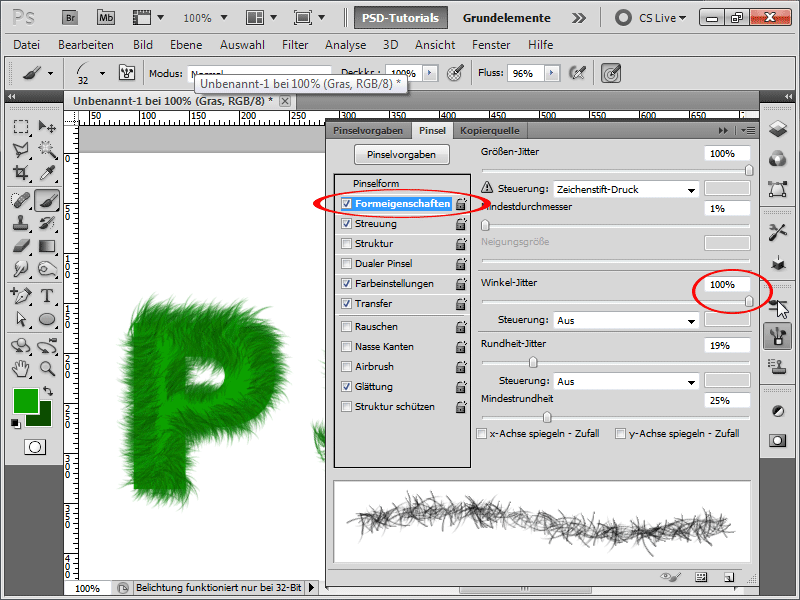Toggle the brush panel button in options bar

pos(127,73)
